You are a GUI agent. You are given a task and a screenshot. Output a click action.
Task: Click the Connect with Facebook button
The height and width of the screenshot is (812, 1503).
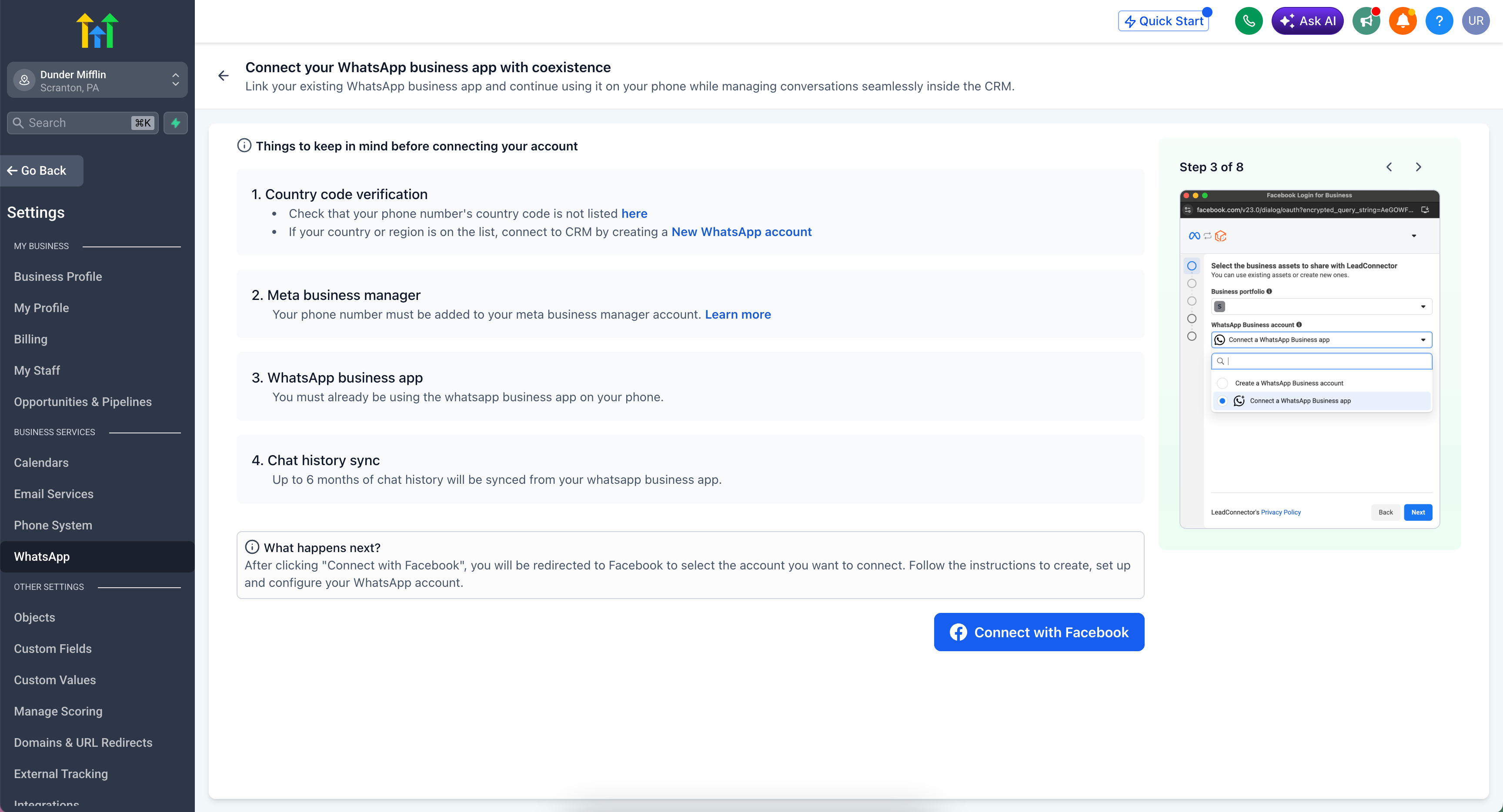point(1039,632)
